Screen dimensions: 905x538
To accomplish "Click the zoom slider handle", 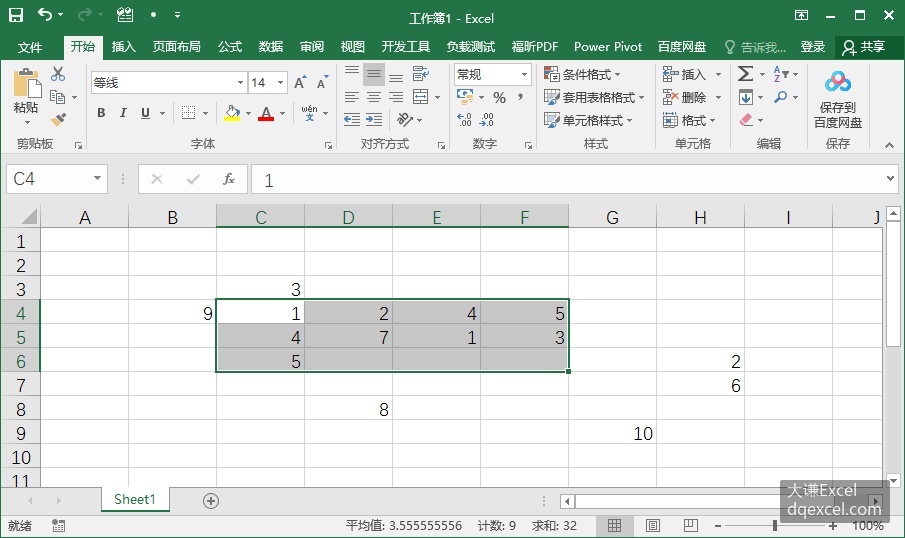I will coord(775,525).
